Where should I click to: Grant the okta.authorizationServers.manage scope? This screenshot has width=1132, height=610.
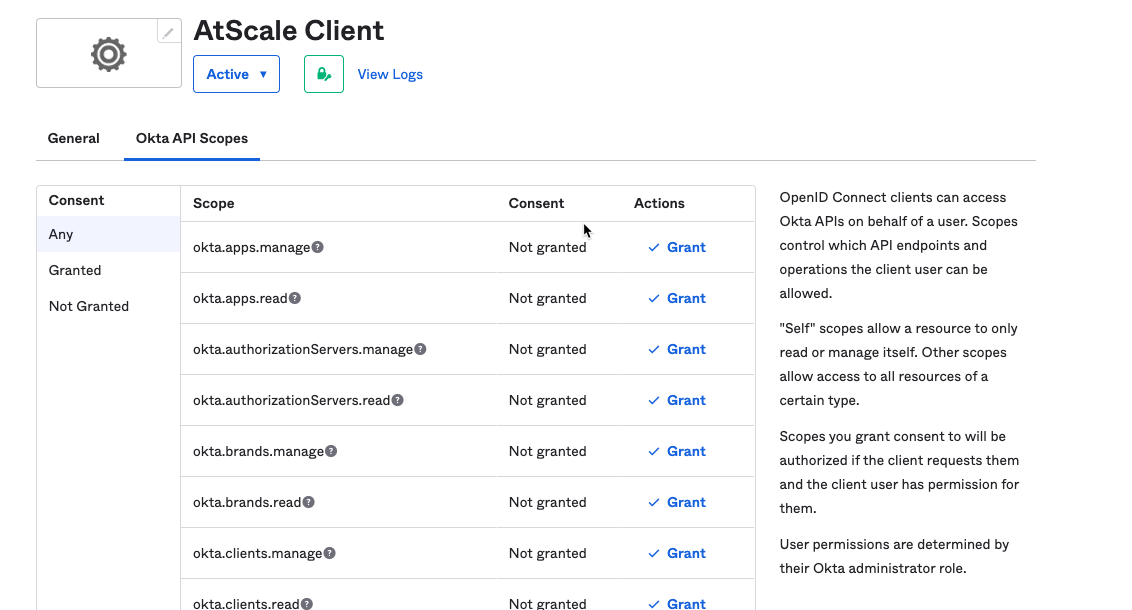(676, 349)
